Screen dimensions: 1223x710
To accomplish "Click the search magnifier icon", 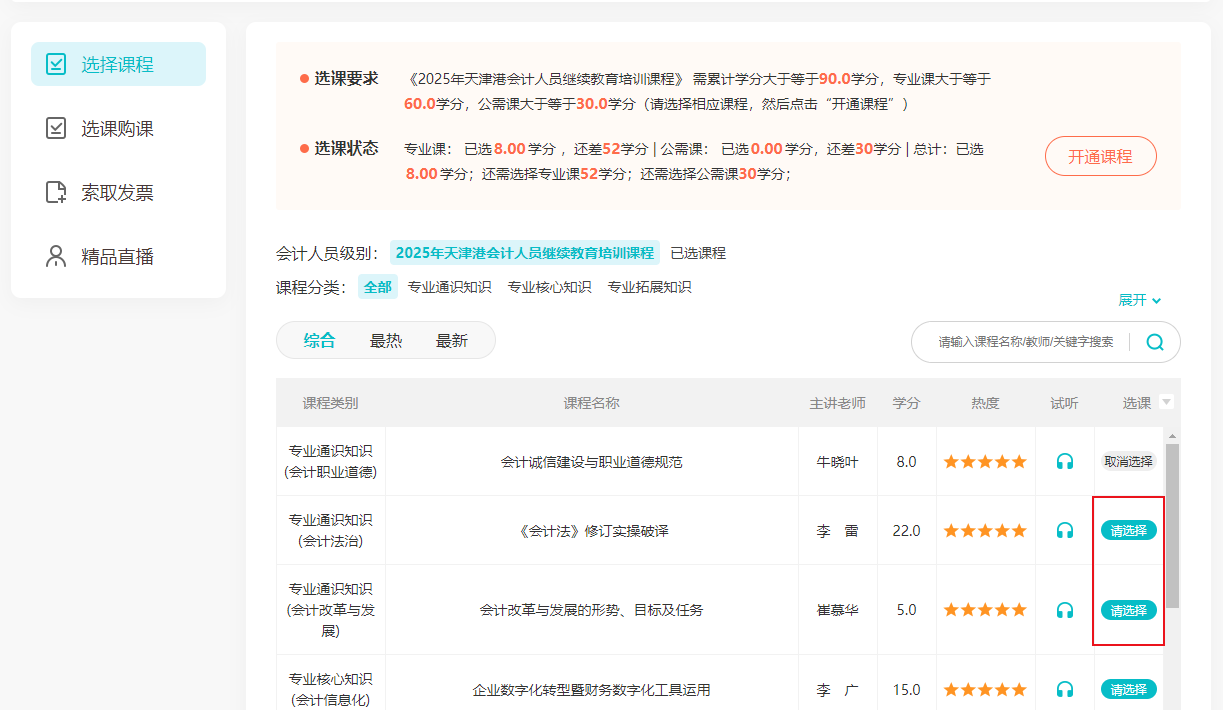I will click(1155, 342).
